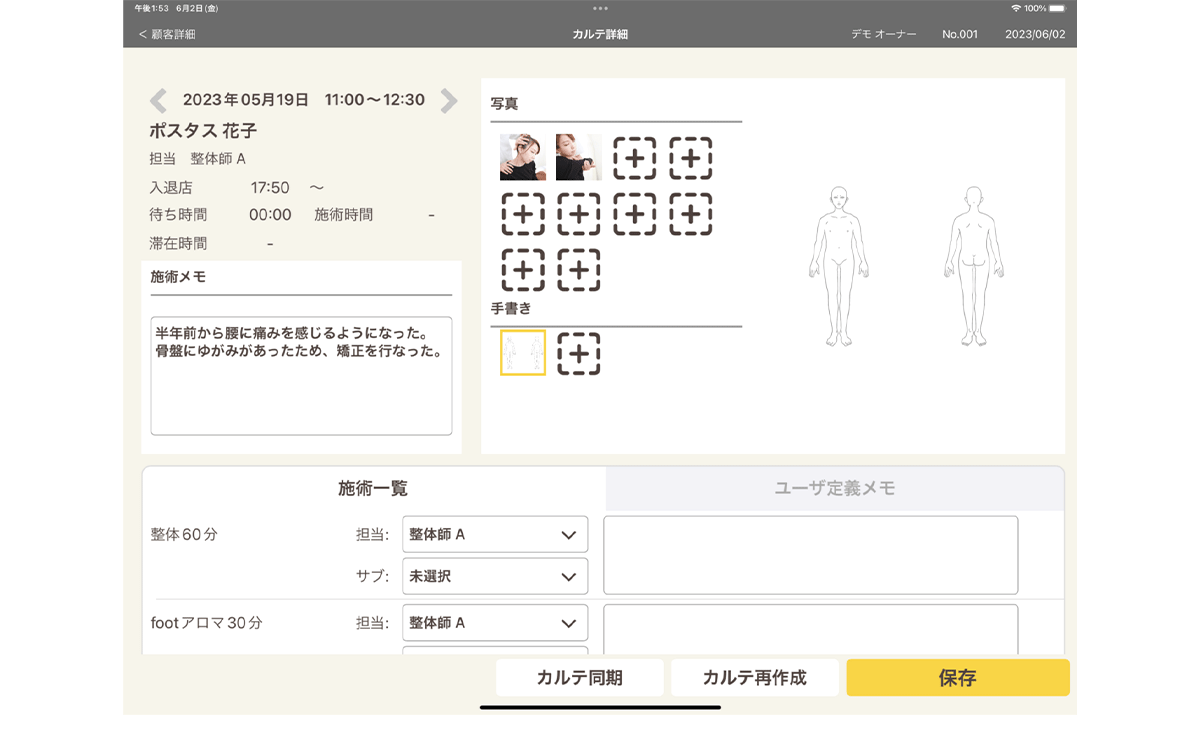The height and width of the screenshot is (755, 1200).
Task: Select the existing handwriting thumbnail
Action: click(x=523, y=353)
